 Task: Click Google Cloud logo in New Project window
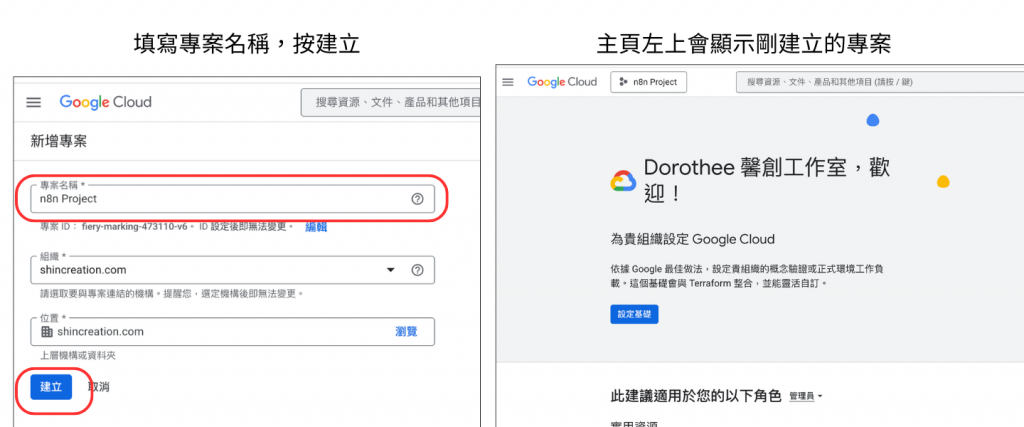tap(105, 102)
